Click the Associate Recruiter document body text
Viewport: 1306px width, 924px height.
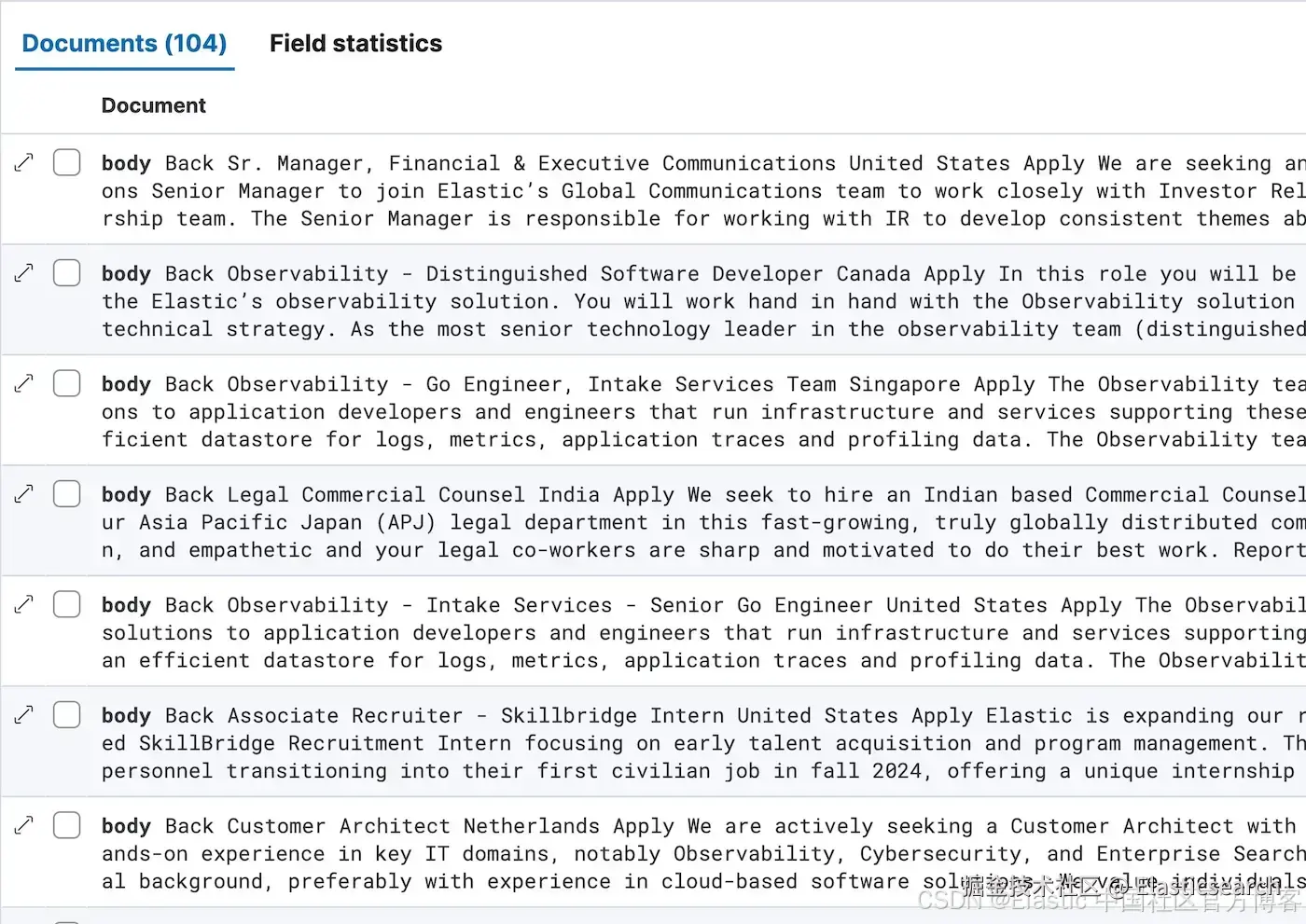[703, 743]
